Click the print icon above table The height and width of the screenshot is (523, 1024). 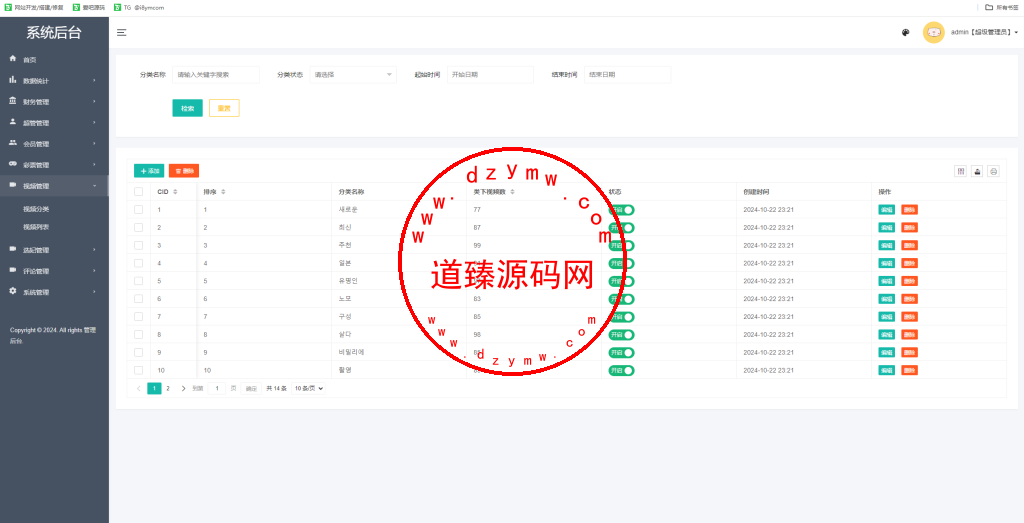993,171
